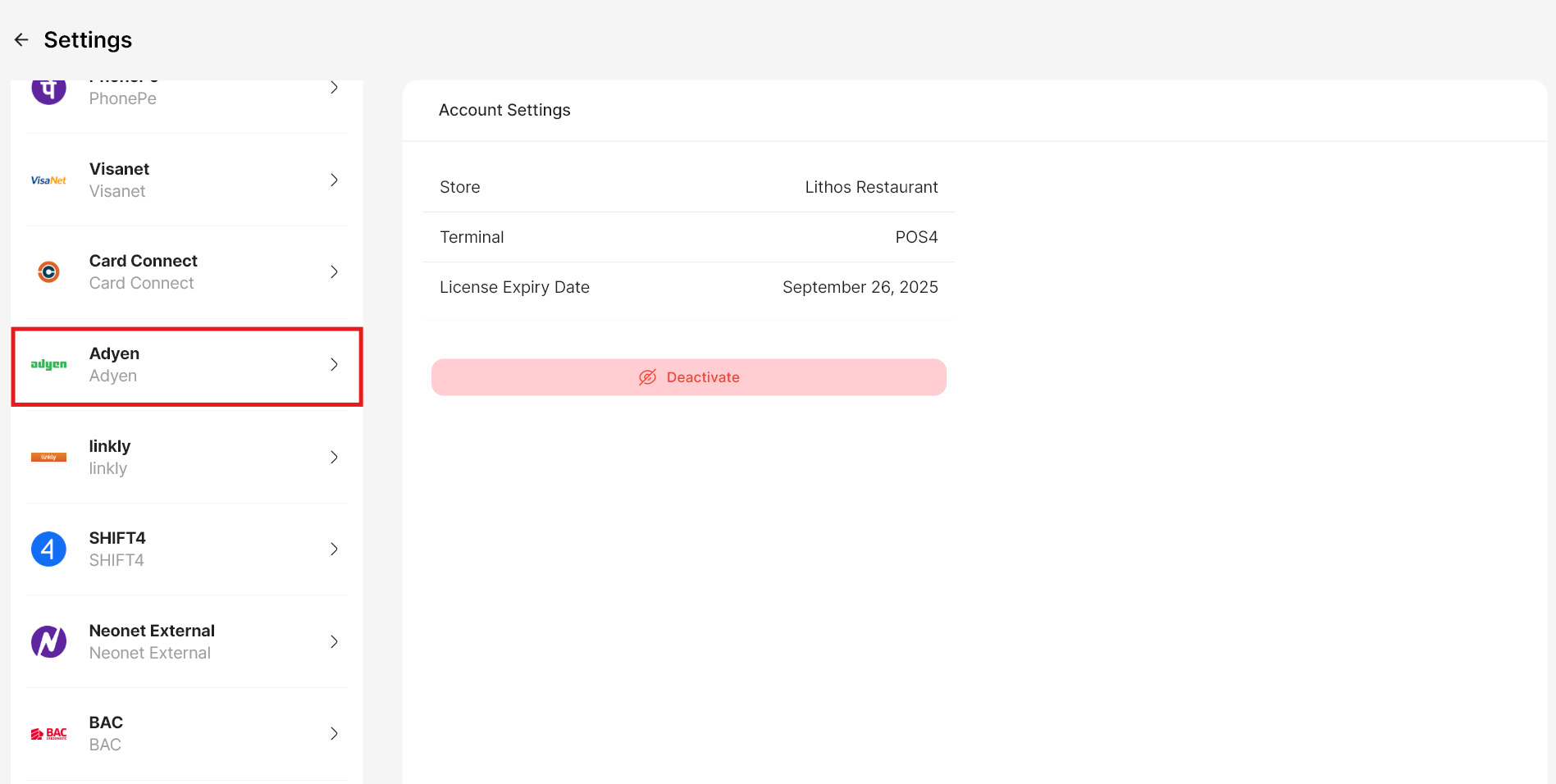Open the Visanet payment provider
This screenshot has width=1556, height=784.
click(187, 180)
